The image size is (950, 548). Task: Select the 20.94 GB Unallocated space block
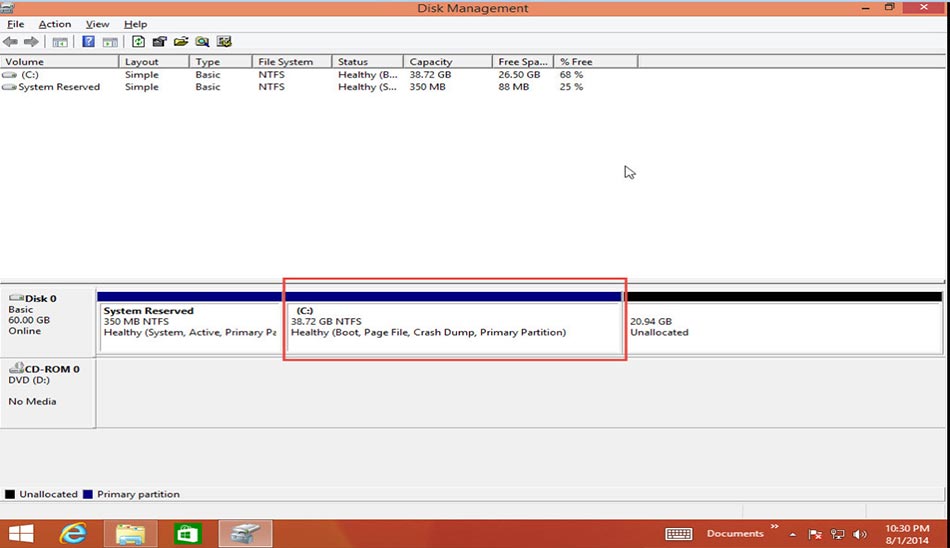783,322
